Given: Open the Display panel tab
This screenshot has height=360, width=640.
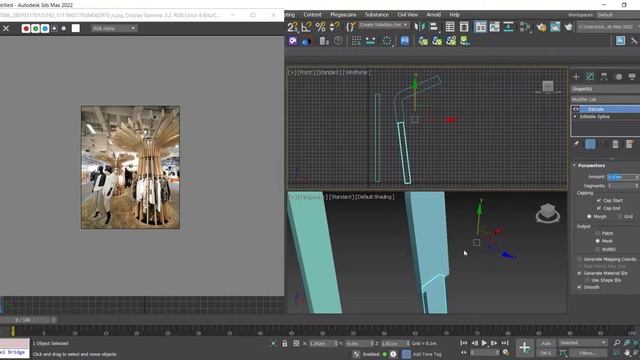Looking at the screenshot, I should tap(632, 76).
